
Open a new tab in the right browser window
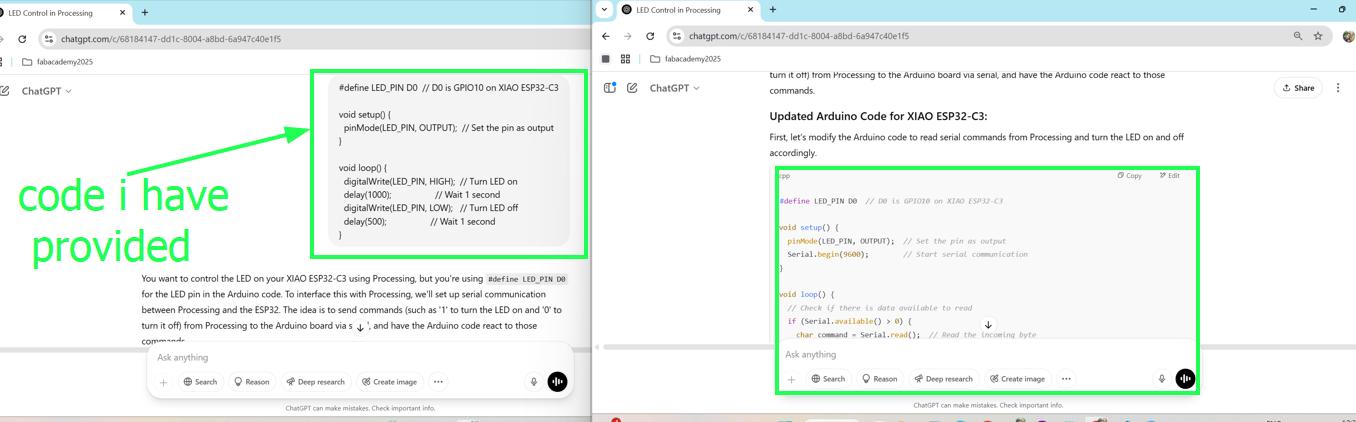[772, 10]
